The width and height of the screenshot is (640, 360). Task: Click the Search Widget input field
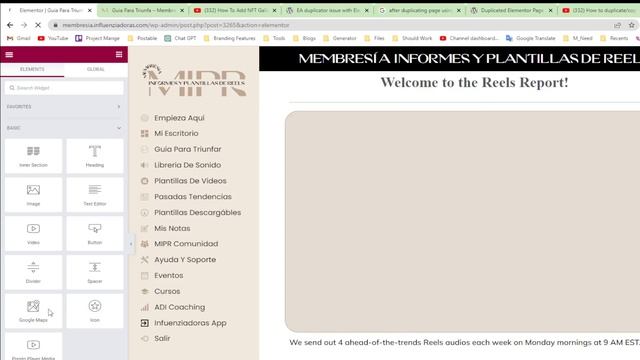[x=64, y=88]
